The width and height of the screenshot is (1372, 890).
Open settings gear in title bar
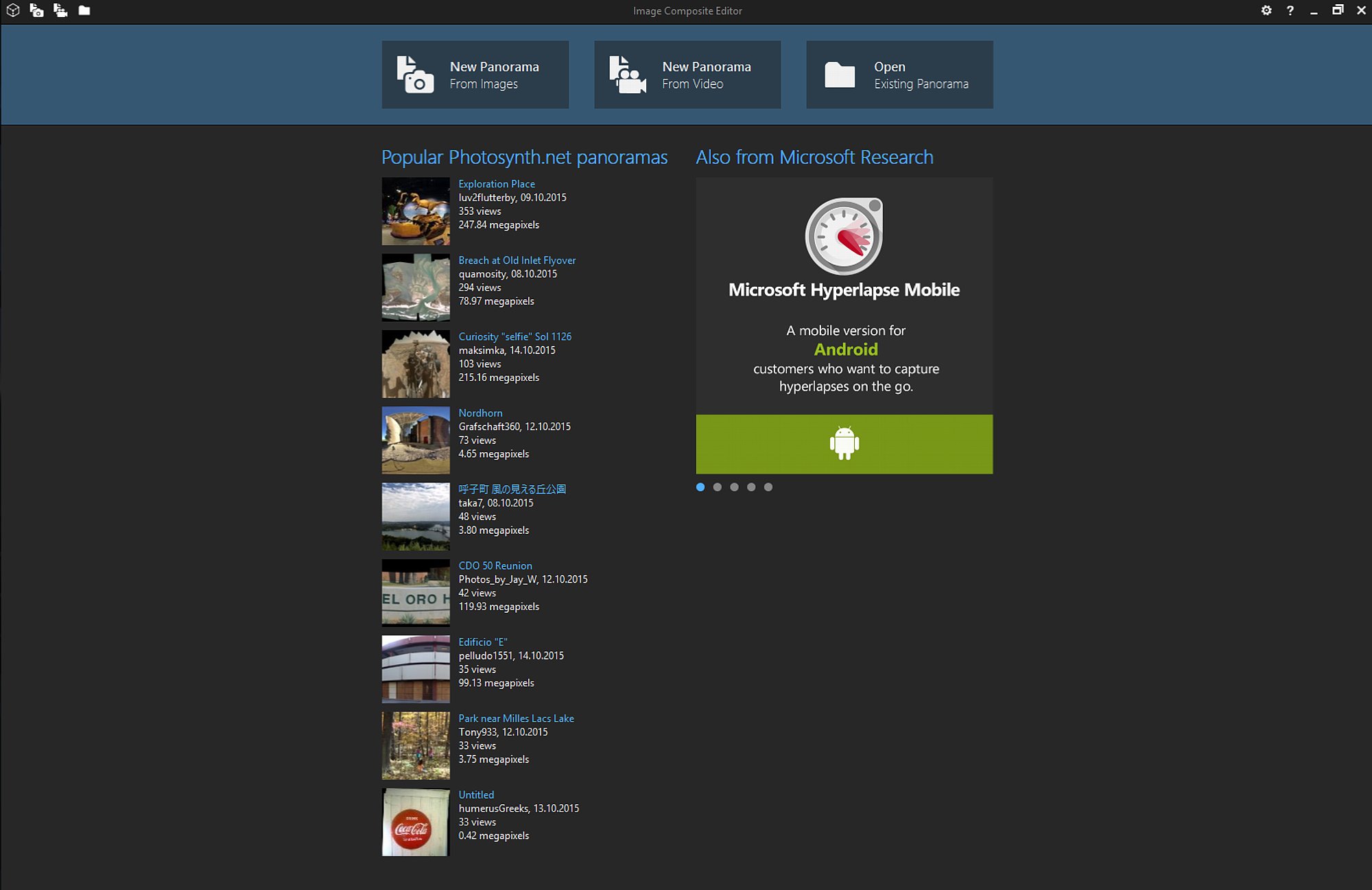1266,10
